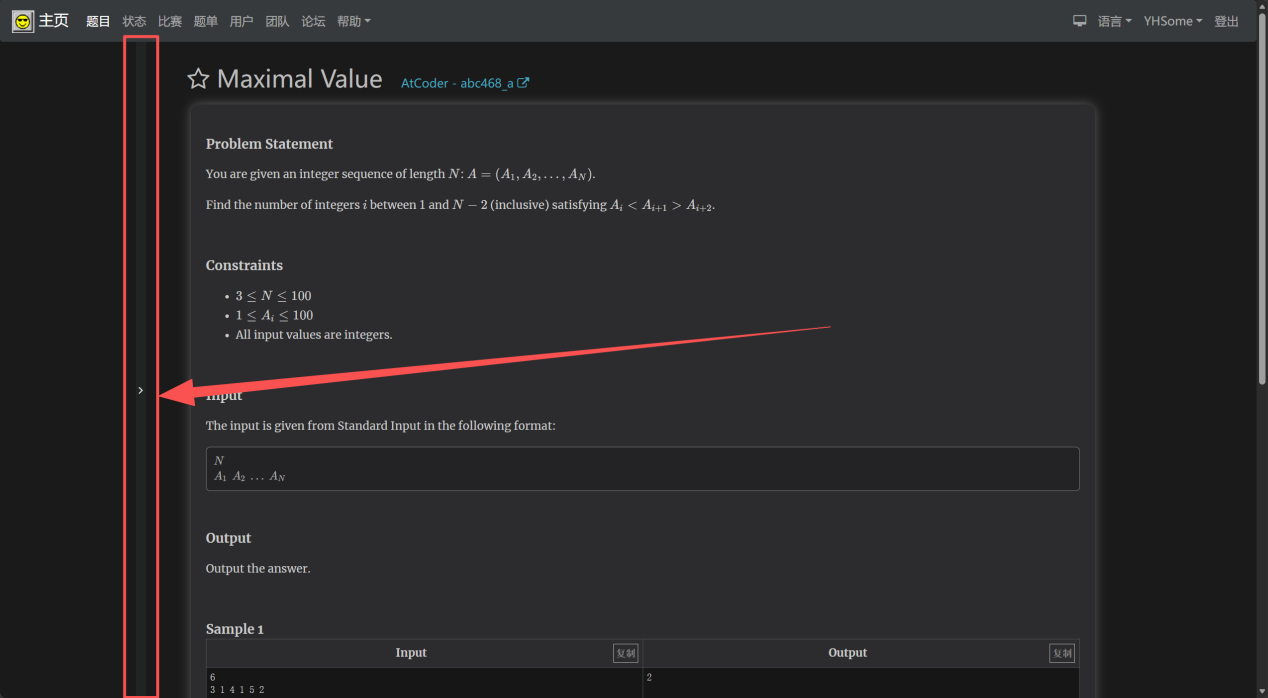Click the 'Output the answer.' text
This screenshot has width=1268, height=698.
(x=258, y=568)
